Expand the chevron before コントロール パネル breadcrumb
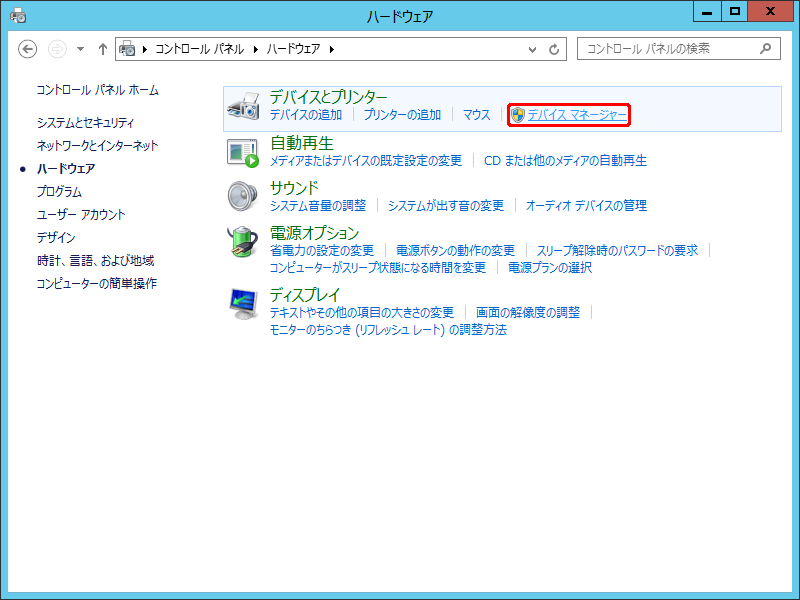 pos(144,49)
